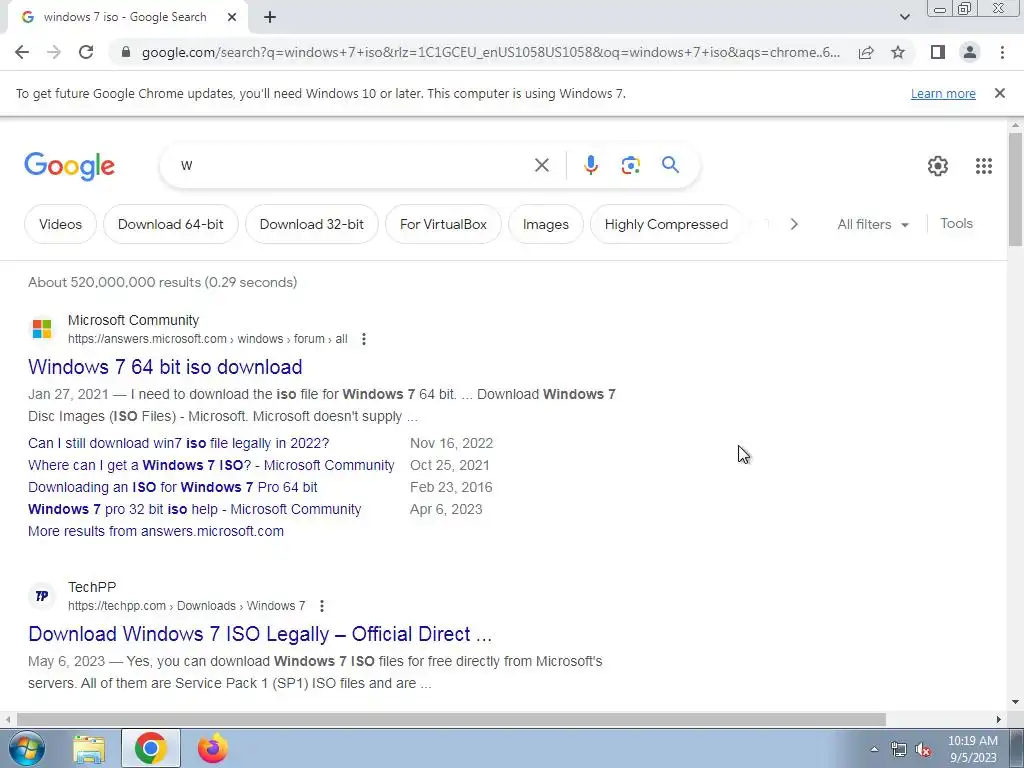
Task: Click the techpp.com breadcrumb URL
Action: click(x=186, y=606)
